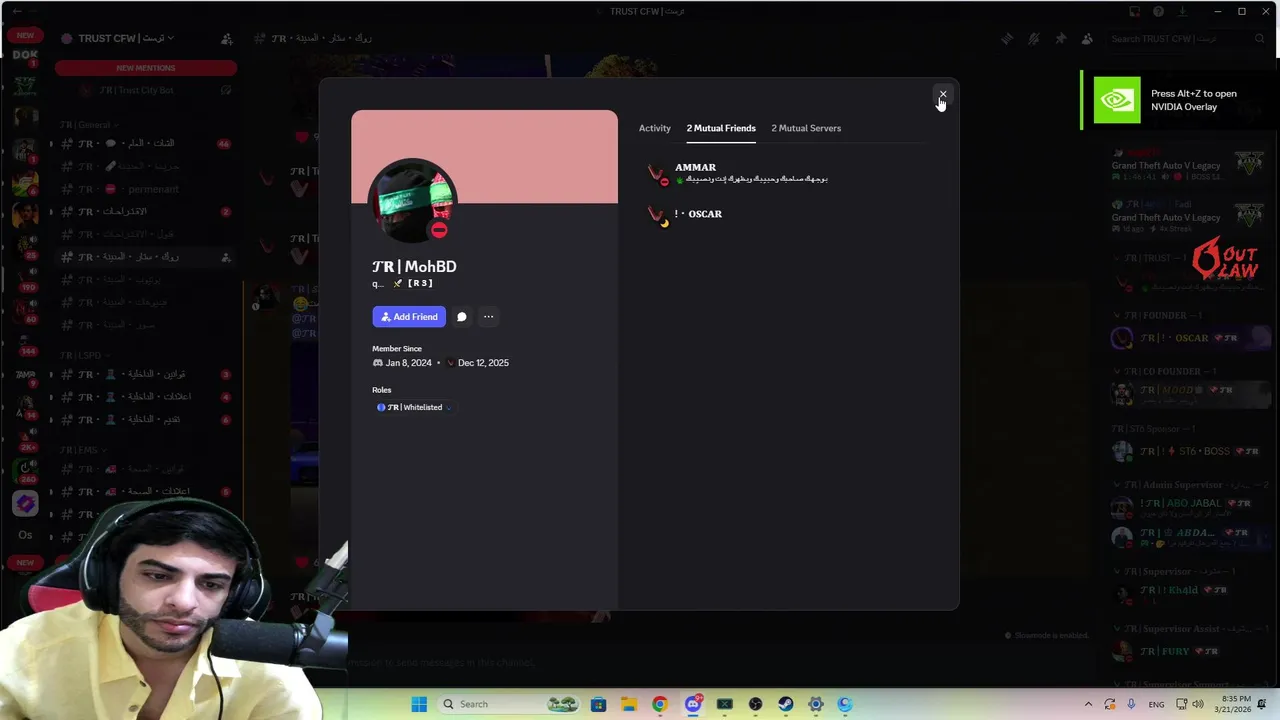Show hidden system tray icons chevron

point(1088,704)
